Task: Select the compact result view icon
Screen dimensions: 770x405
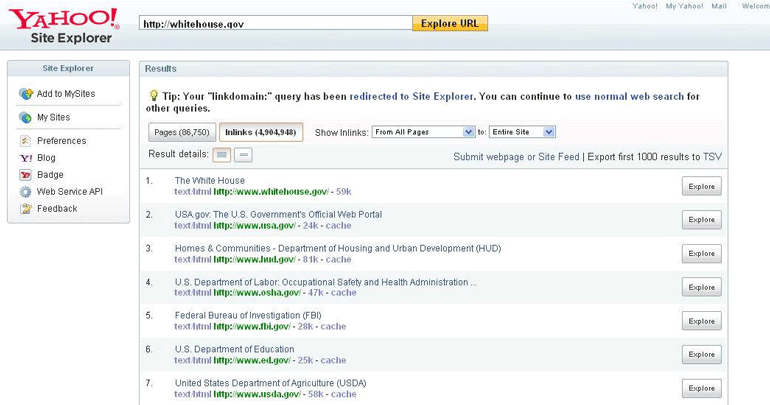Action: pyautogui.click(x=243, y=155)
